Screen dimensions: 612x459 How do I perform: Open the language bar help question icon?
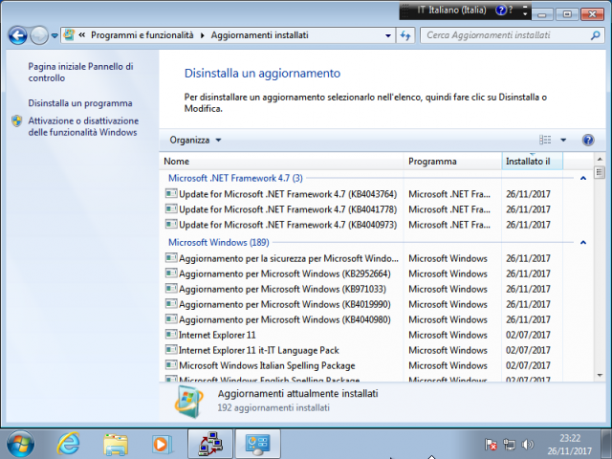pos(501,10)
